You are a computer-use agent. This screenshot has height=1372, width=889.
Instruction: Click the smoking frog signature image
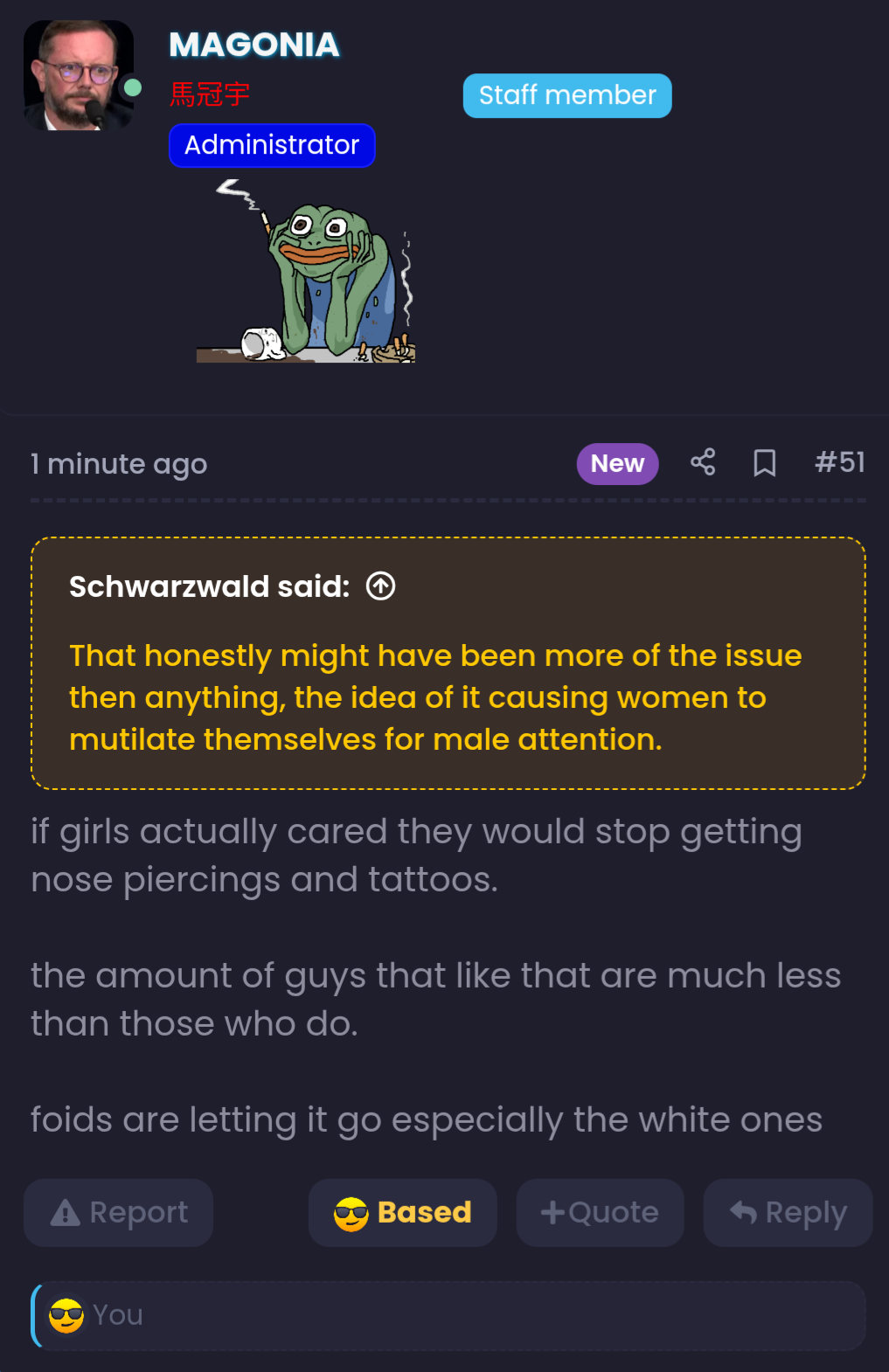306,271
